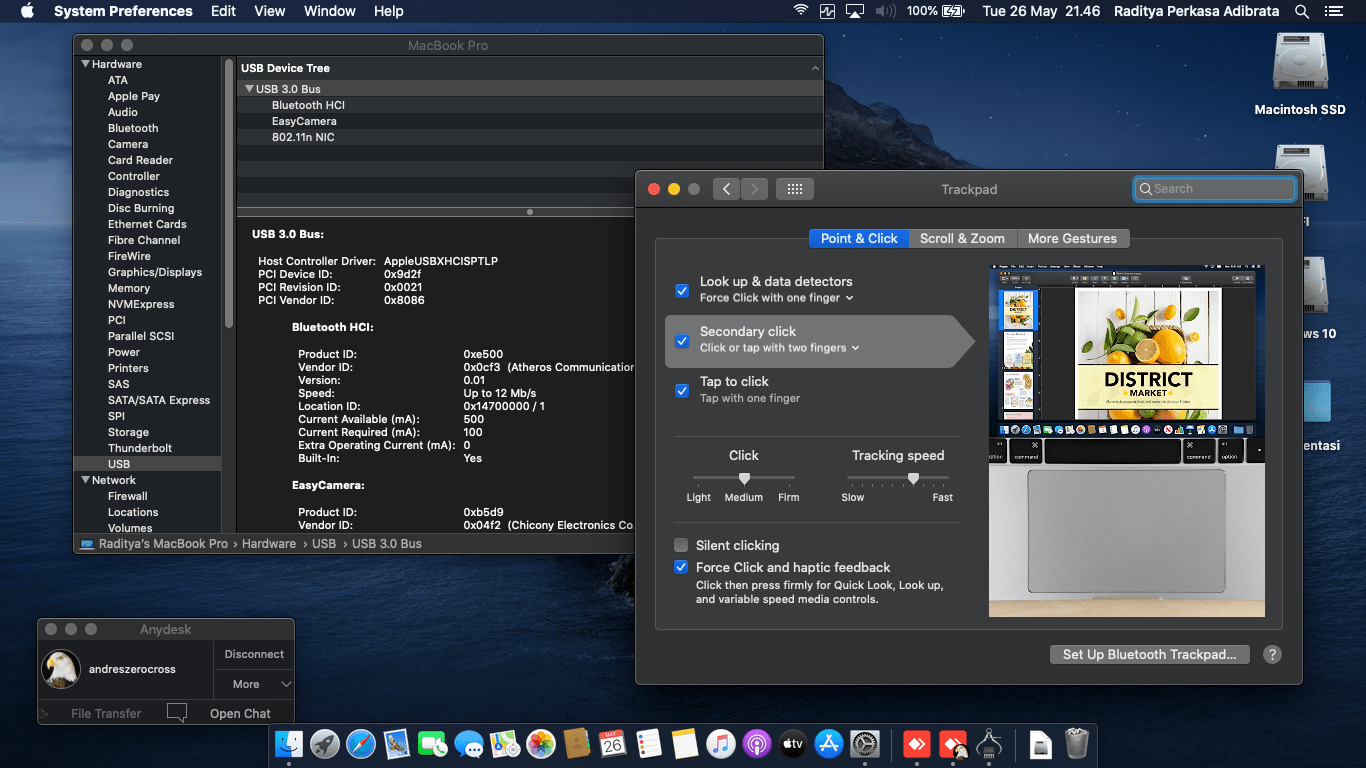The height and width of the screenshot is (768, 1366).
Task: Open Apple TV in the Dock
Action: coord(793,744)
